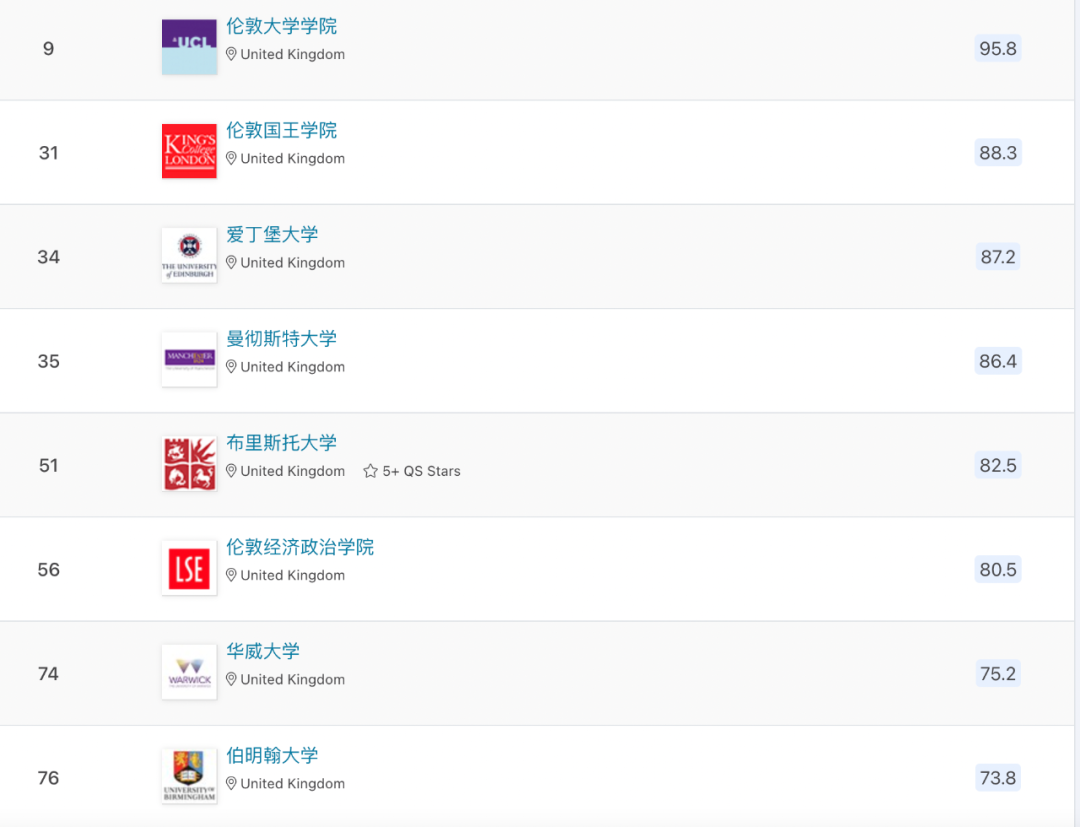Click United Kingdom text under 伦敦大学学院
Image resolution: width=1080 pixels, height=827 pixels.
click(293, 54)
